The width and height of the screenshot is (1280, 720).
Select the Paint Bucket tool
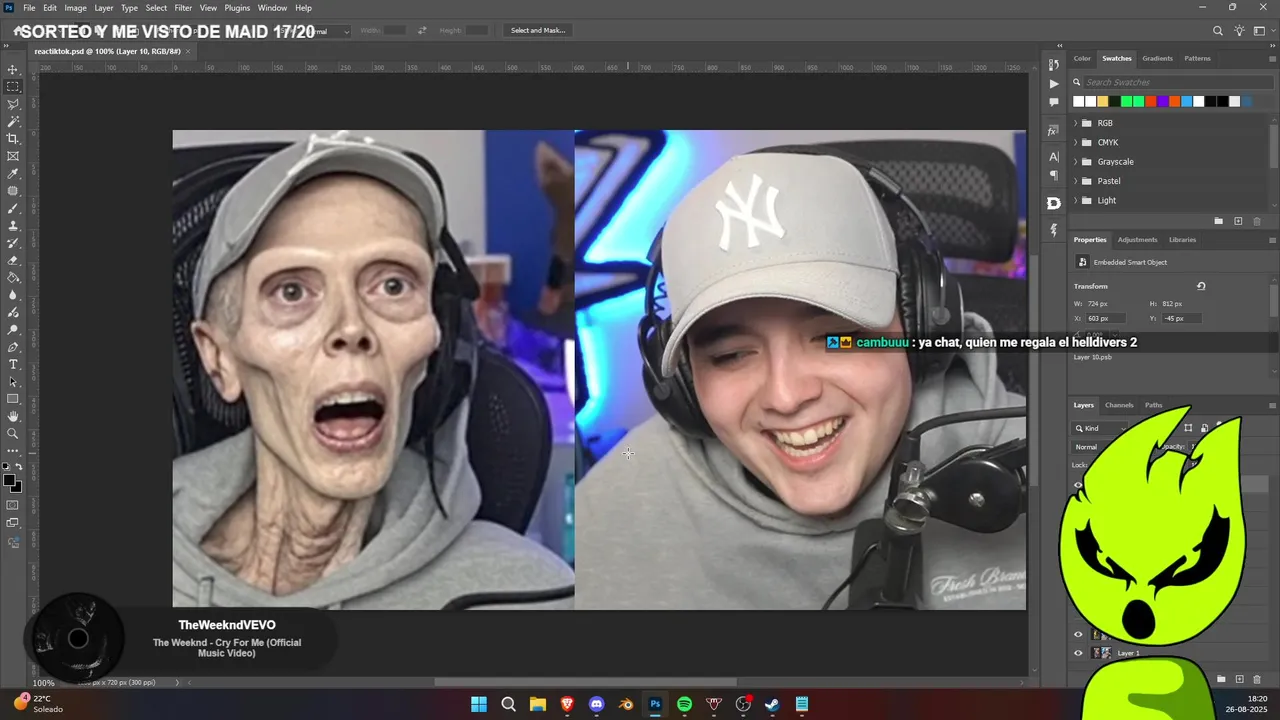tap(13, 278)
